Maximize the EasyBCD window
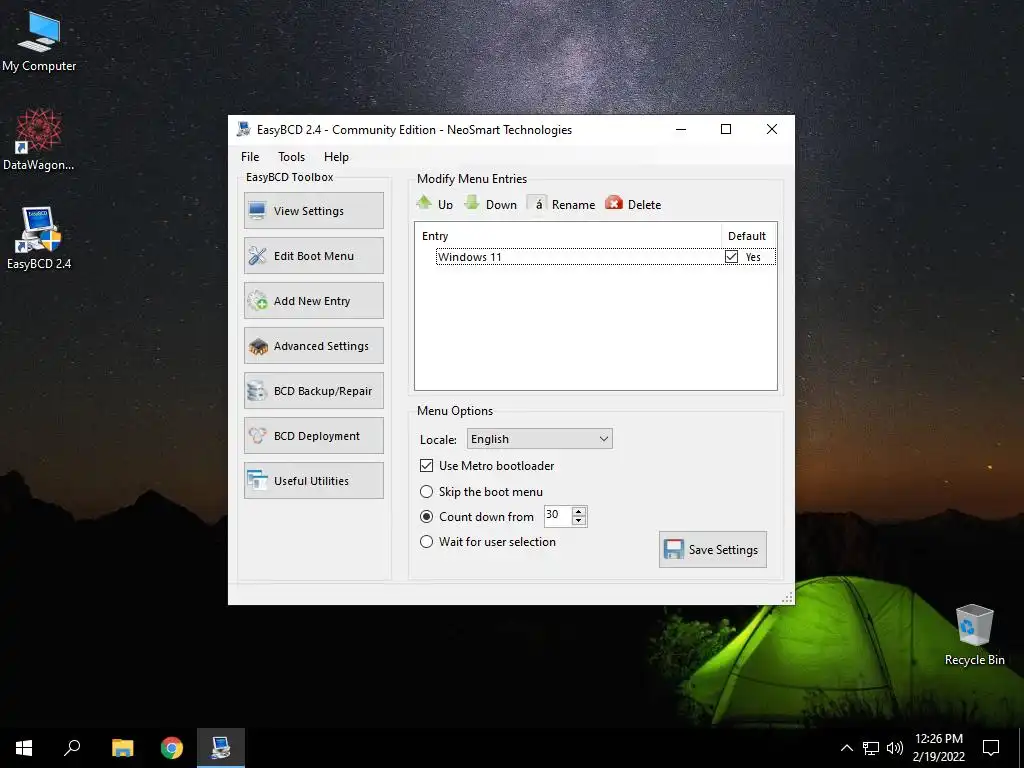Screen dimensions: 1024x768 [726, 129]
